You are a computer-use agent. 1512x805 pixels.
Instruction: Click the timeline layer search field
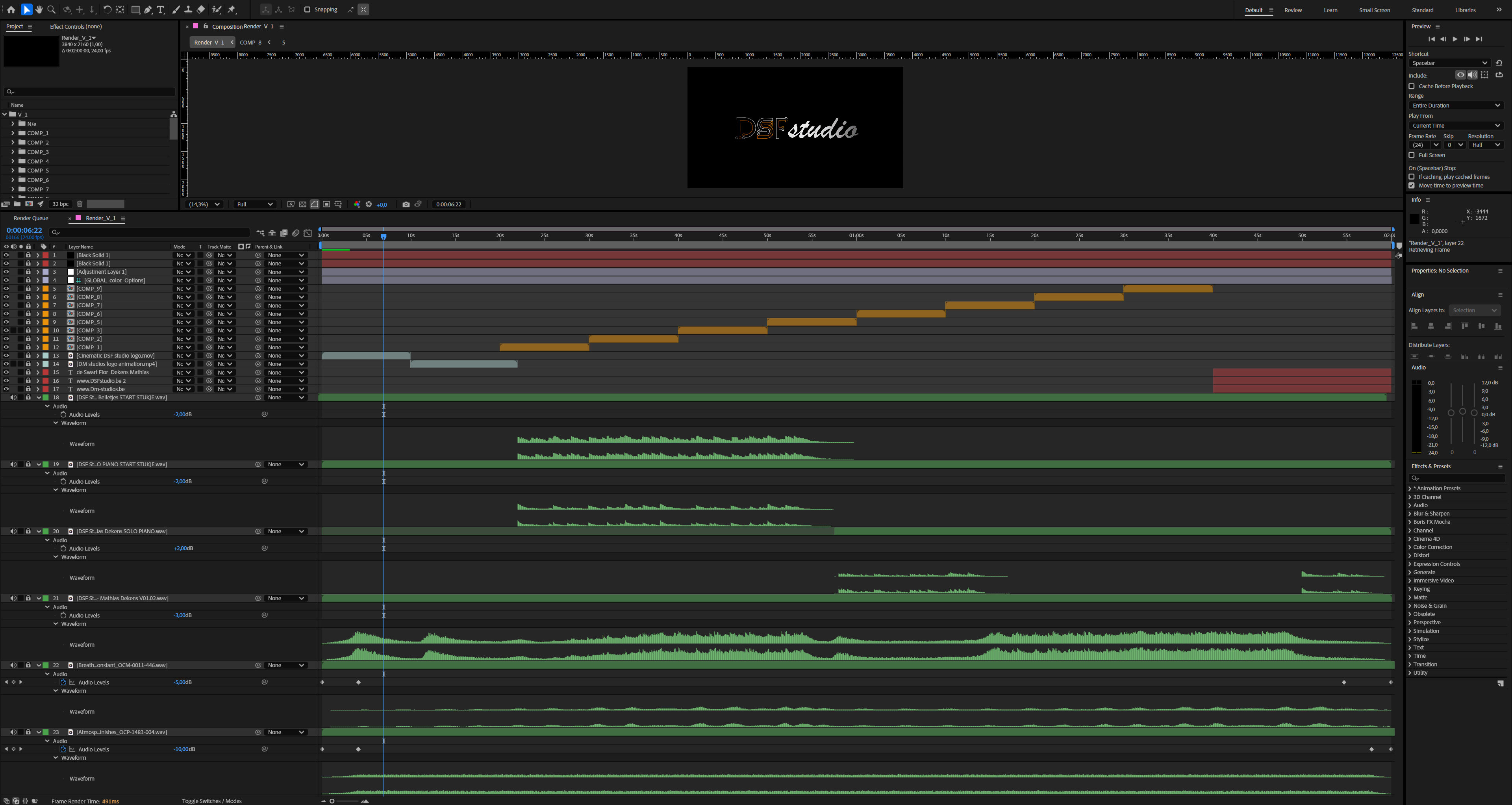click(150, 232)
